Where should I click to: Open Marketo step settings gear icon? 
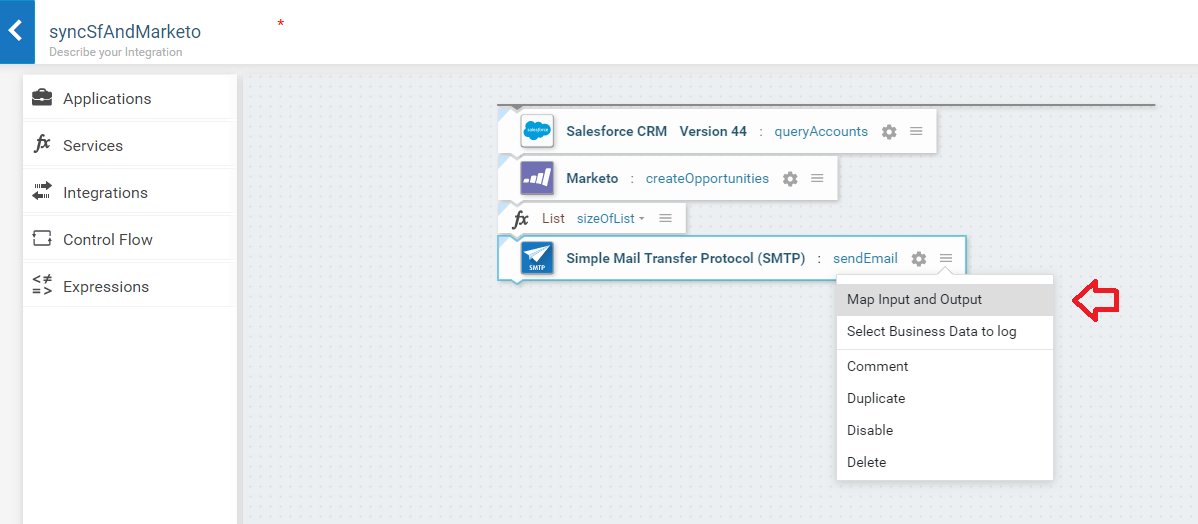click(791, 179)
